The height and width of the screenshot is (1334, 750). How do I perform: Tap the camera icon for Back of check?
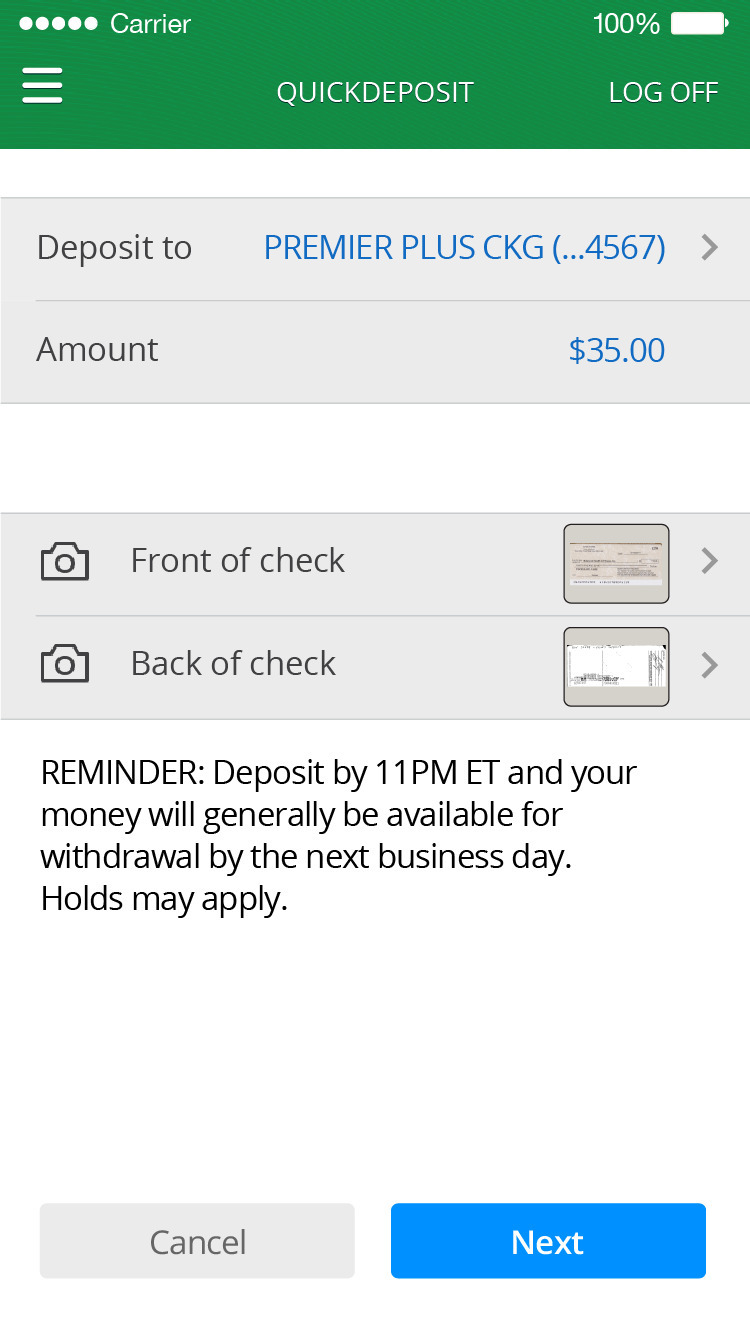[x=65, y=664]
